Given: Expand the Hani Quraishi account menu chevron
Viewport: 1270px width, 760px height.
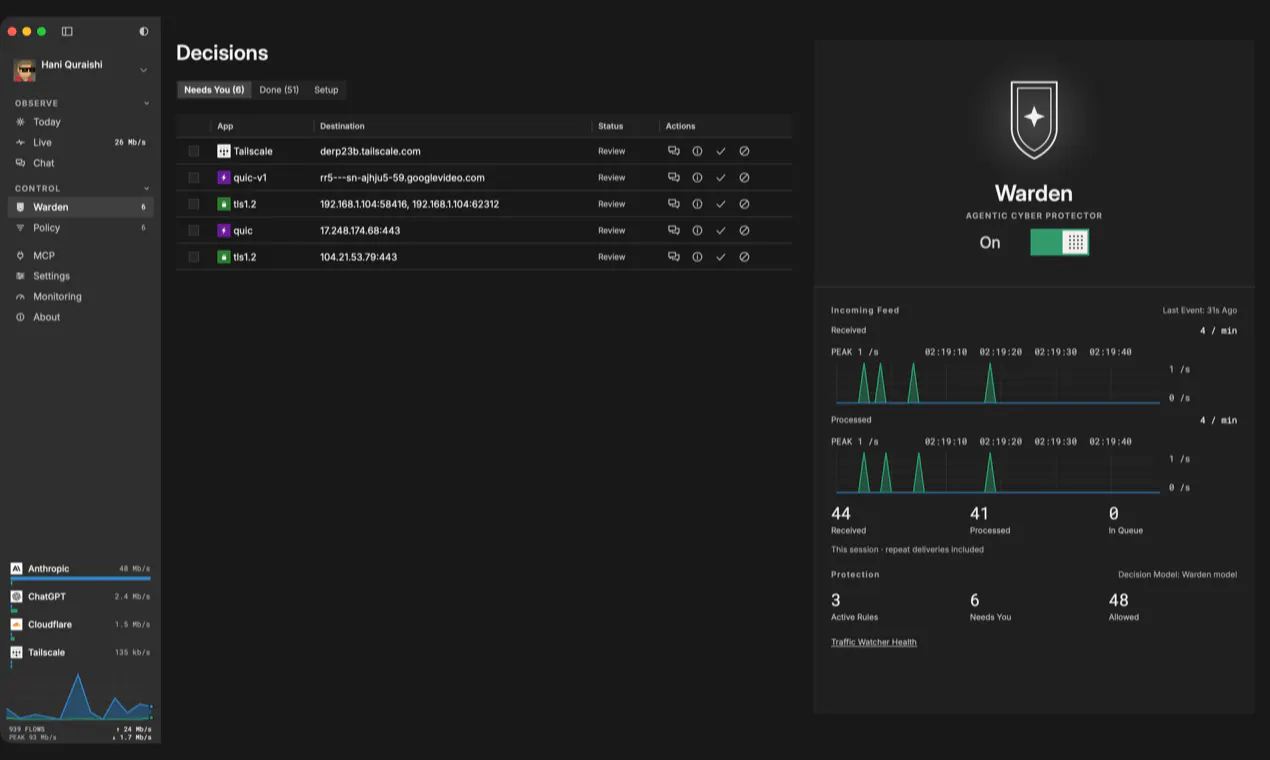Looking at the screenshot, I should click(x=143, y=70).
